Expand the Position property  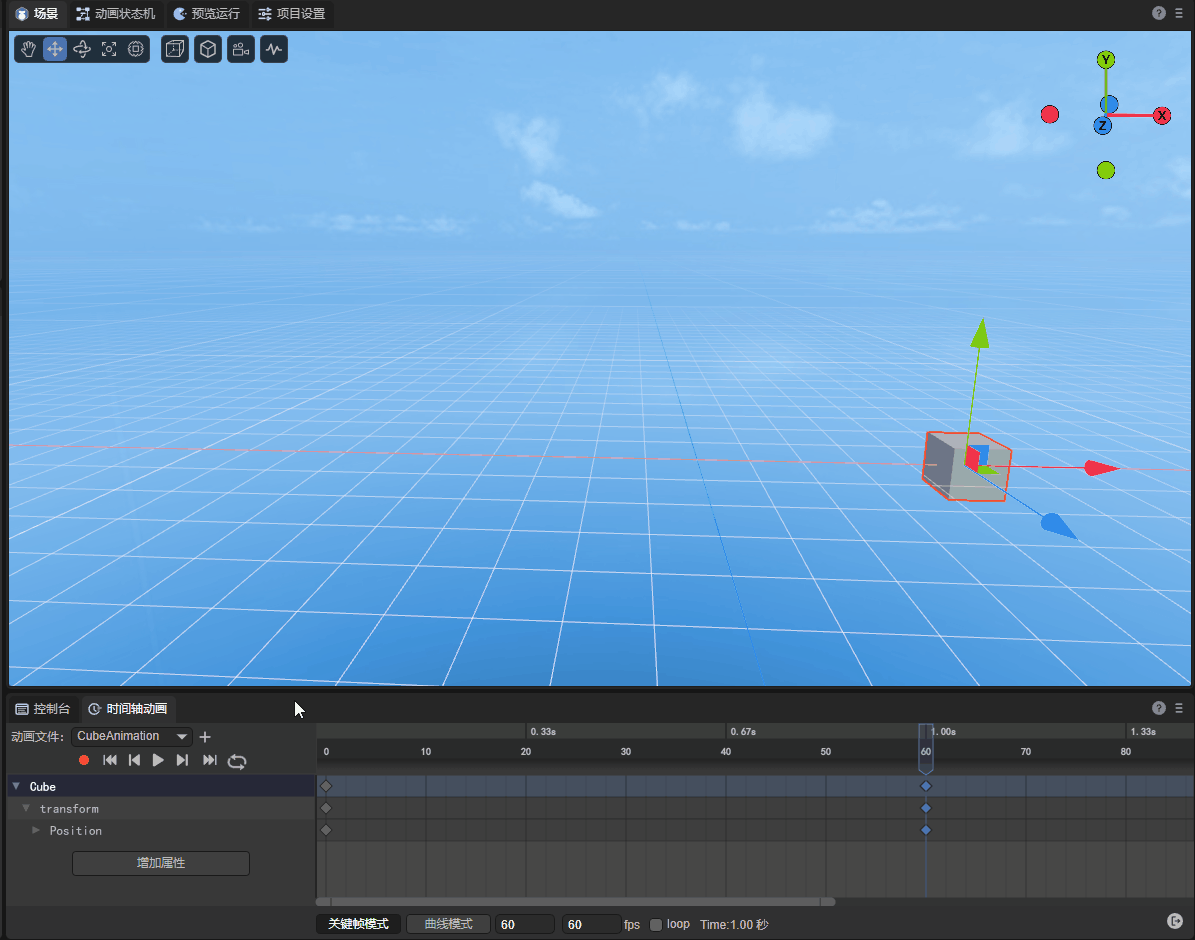pyautogui.click(x=36, y=831)
